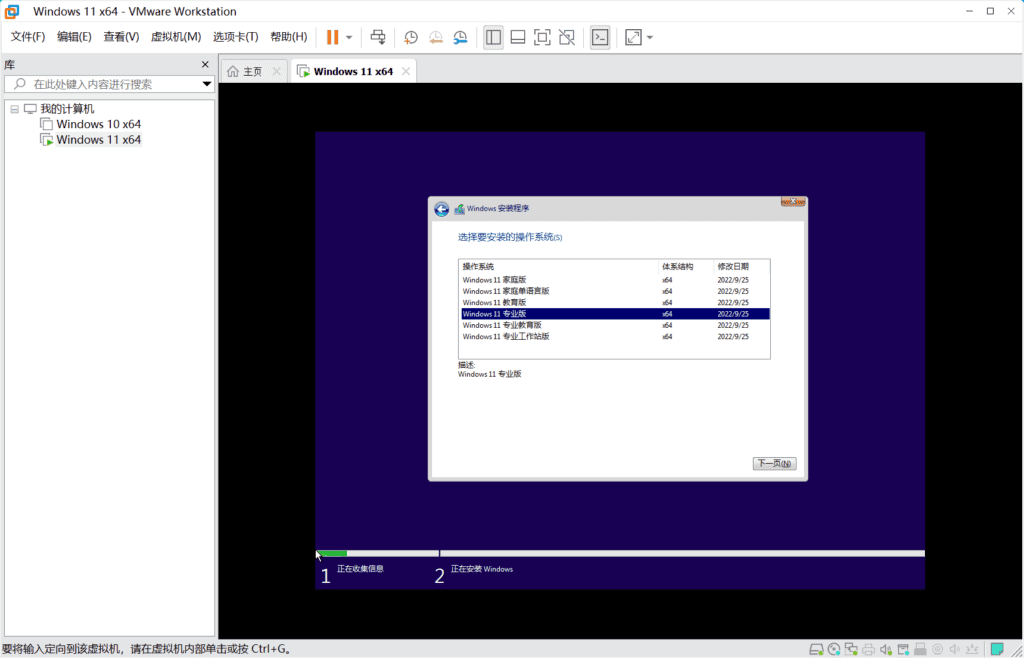The height and width of the screenshot is (658, 1024).
Task: Collapse the 我的计算机 tree node
Action: pyautogui.click(x=14, y=109)
